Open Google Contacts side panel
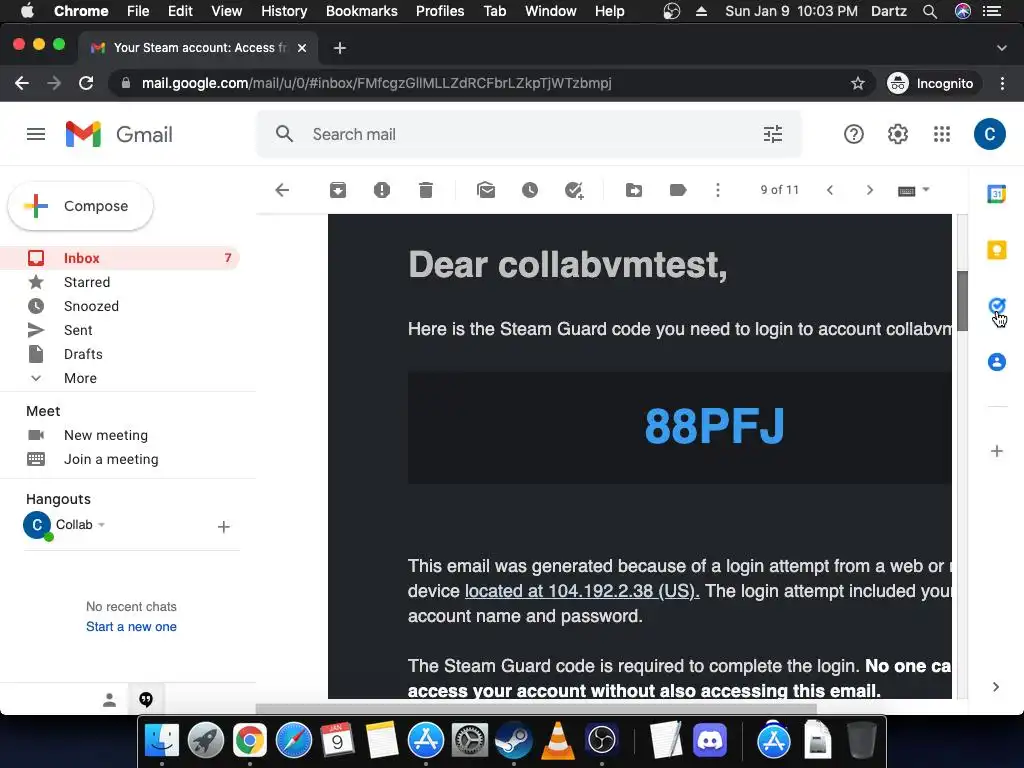Image resolution: width=1024 pixels, height=768 pixels. (x=997, y=362)
